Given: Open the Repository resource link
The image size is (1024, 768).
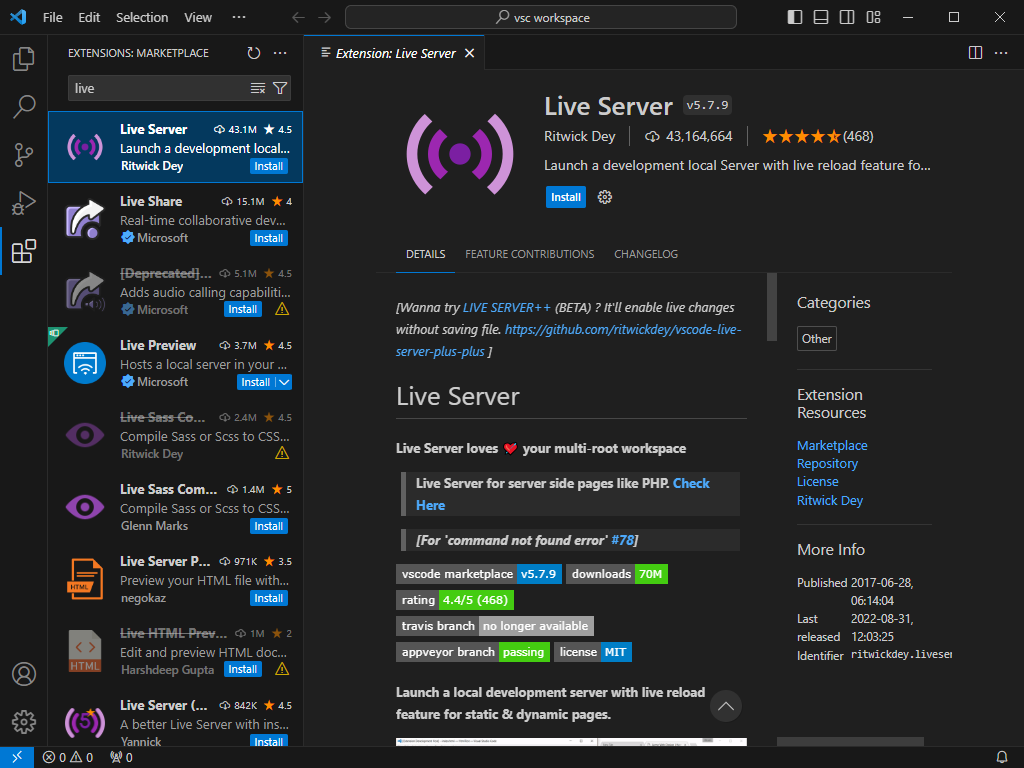Looking at the screenshot, I should click(827, 464).
